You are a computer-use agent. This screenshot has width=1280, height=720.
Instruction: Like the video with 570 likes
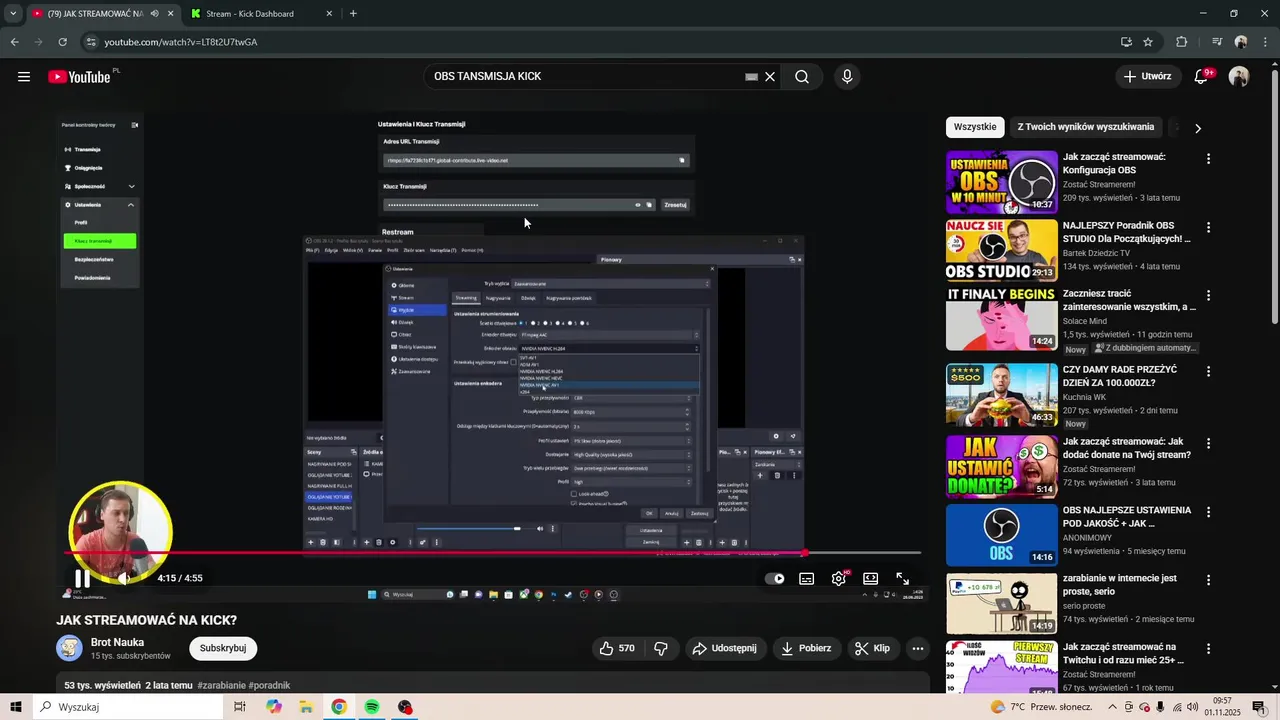coord(617,648)
